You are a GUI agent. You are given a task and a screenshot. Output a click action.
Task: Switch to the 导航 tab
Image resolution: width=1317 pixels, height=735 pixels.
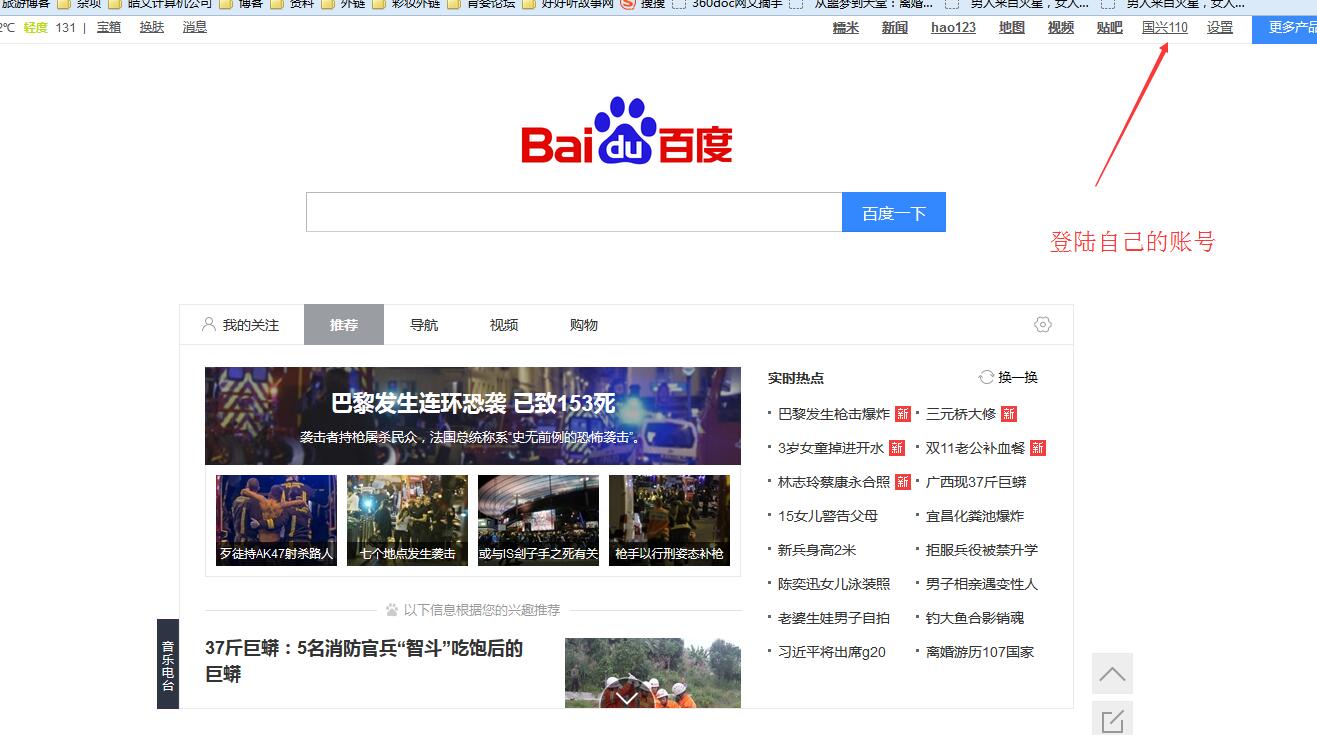coord(424,325)
